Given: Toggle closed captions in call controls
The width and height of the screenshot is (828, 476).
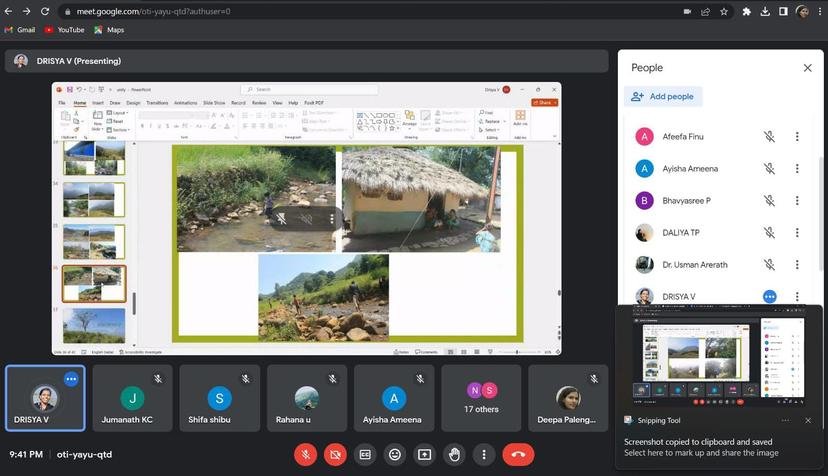Looking at the screenshot, I should pos(365,454).
